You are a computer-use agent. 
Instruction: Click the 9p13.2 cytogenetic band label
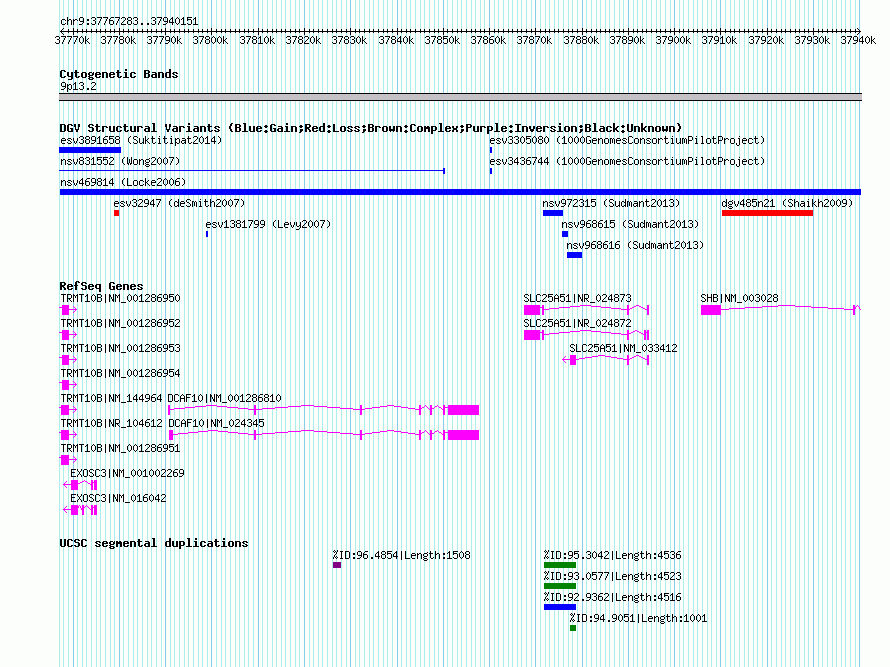click(78, 86)
